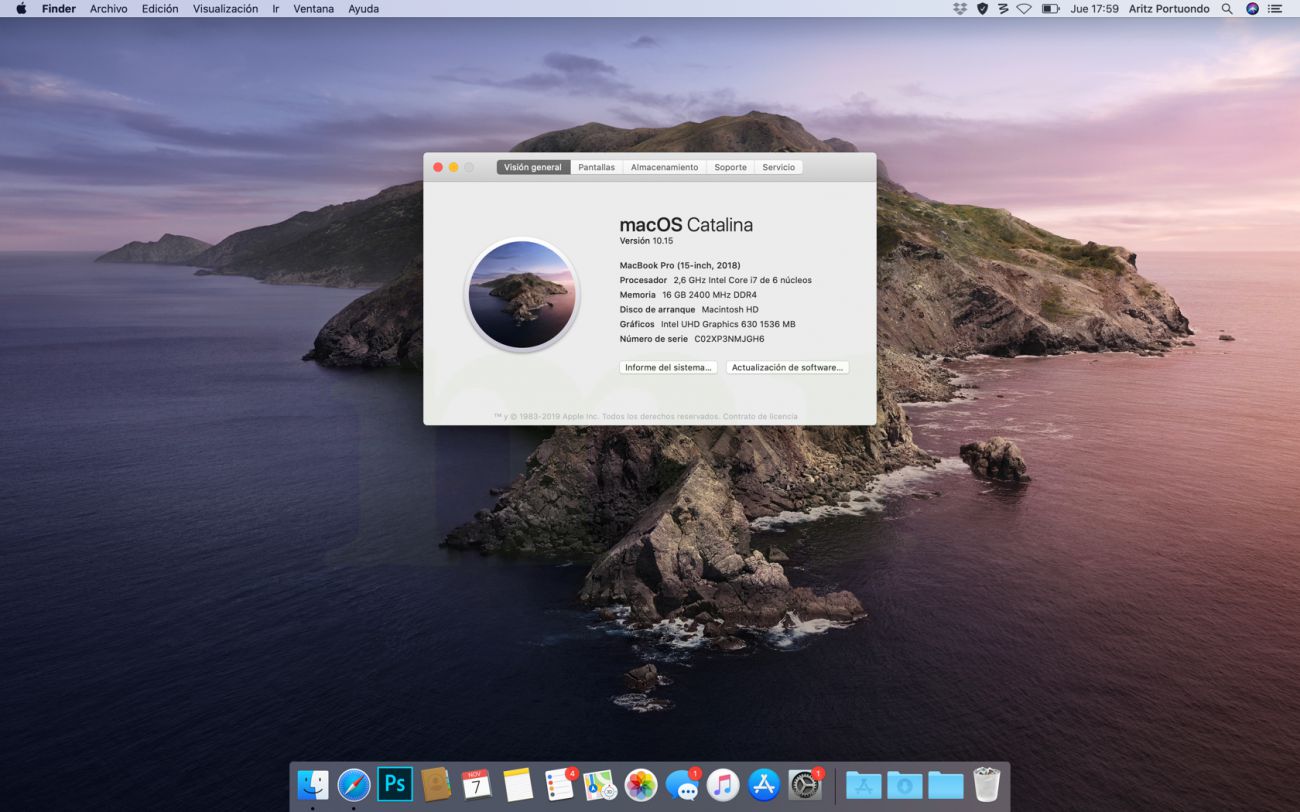This screenshot has width=1300, height=812.
Task: Launch Maps from the Dock
Action: pos(600,785)
